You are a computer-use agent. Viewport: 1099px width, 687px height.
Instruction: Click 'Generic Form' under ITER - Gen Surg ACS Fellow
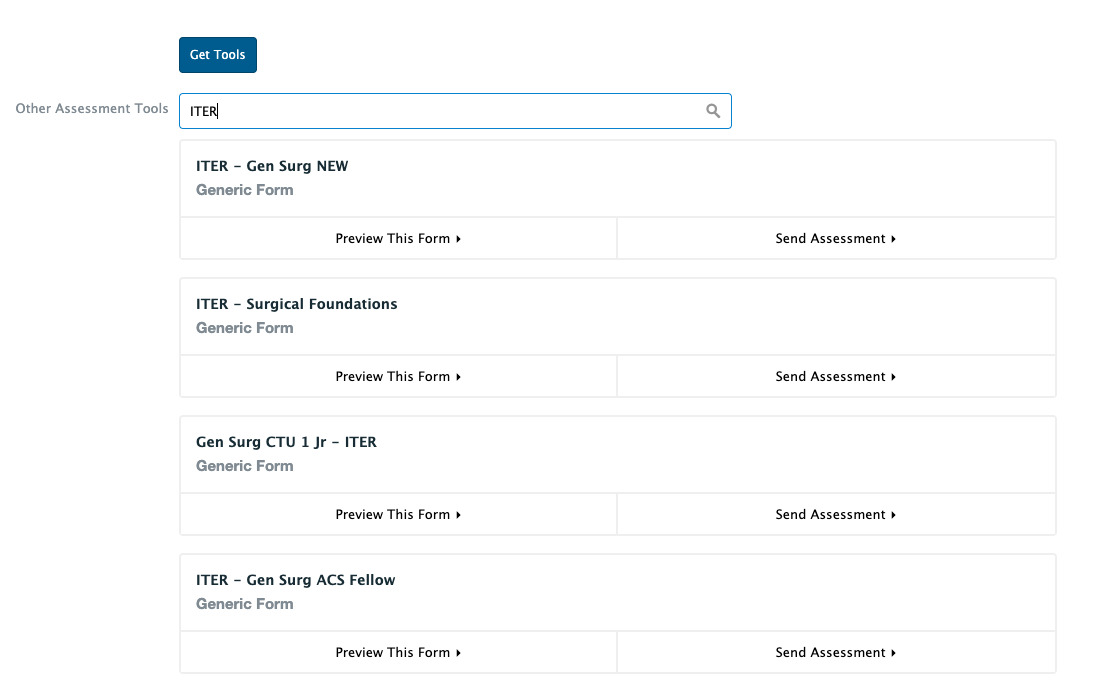(x=245, y=604)
